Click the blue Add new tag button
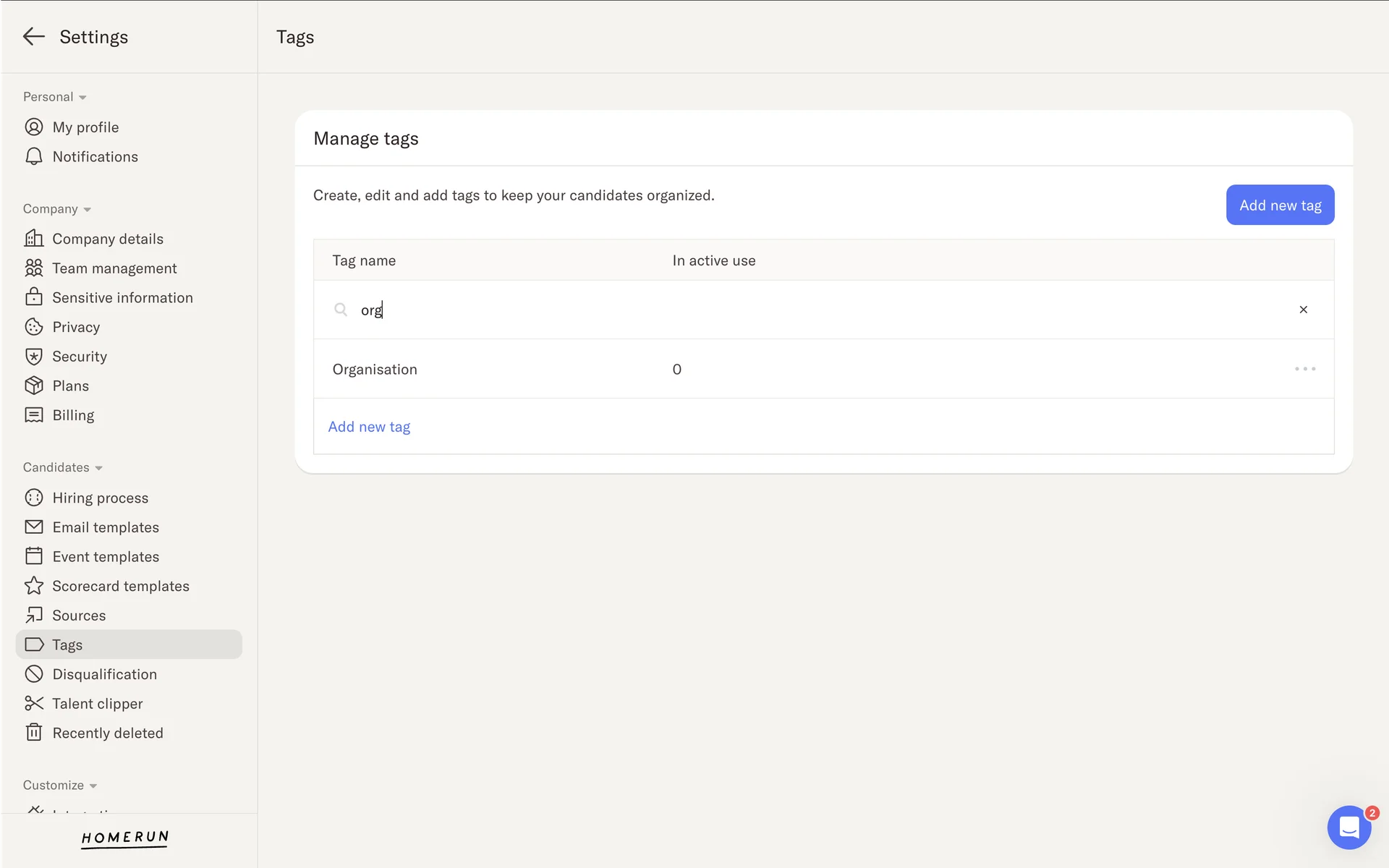 coord(1280,205)
